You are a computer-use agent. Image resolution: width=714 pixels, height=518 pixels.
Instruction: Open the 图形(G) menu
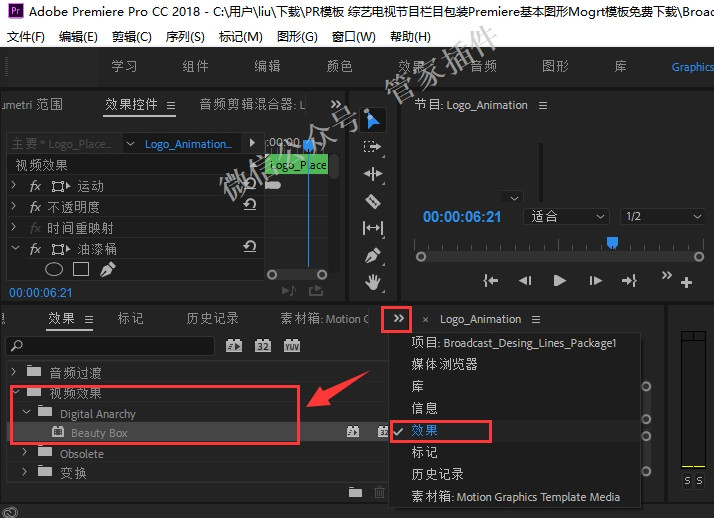point(297,36)
